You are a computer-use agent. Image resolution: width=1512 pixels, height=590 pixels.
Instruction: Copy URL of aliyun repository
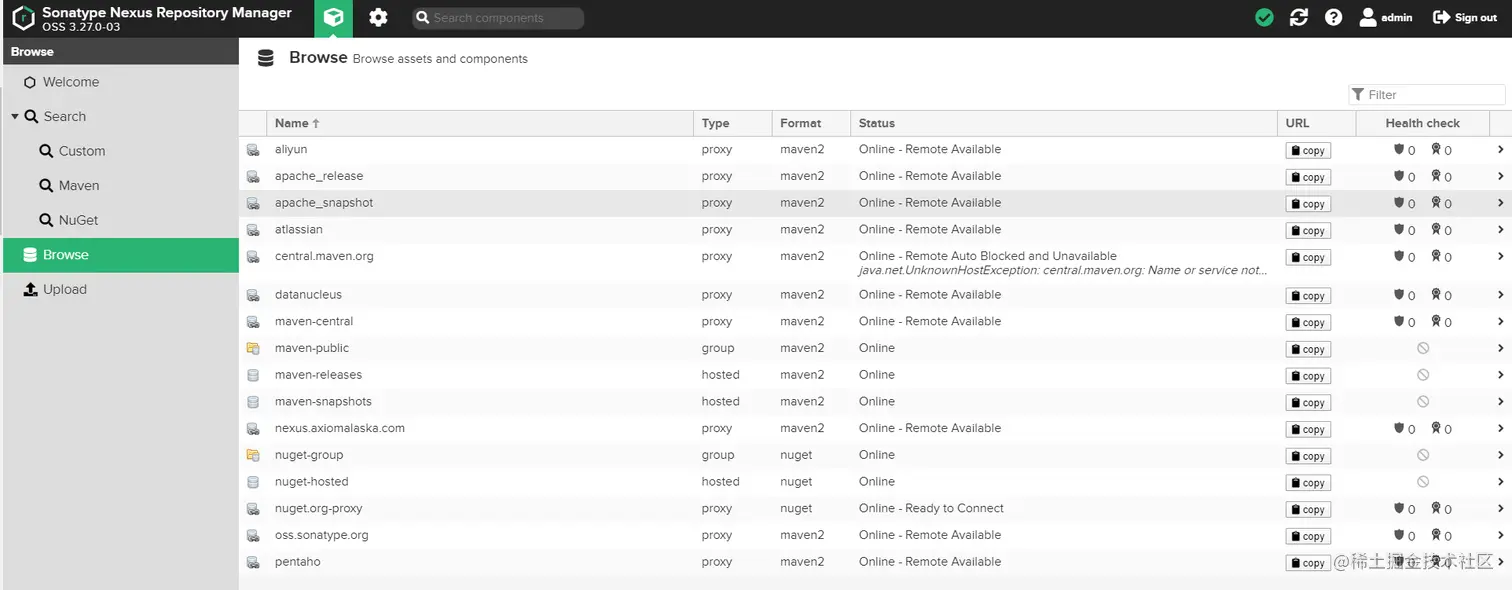[1308, 150]
